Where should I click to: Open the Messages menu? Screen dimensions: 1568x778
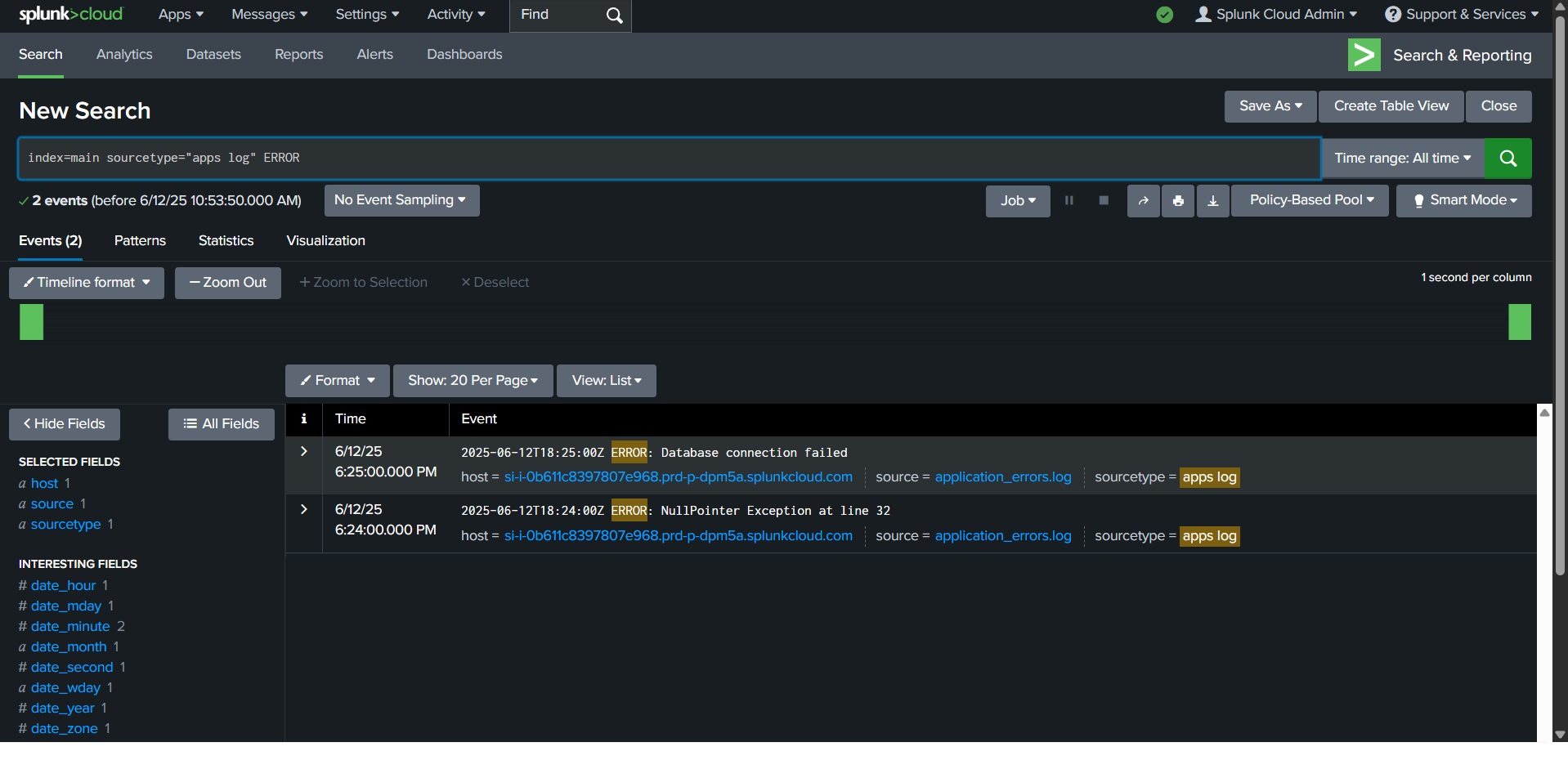(x=270, y=15)
